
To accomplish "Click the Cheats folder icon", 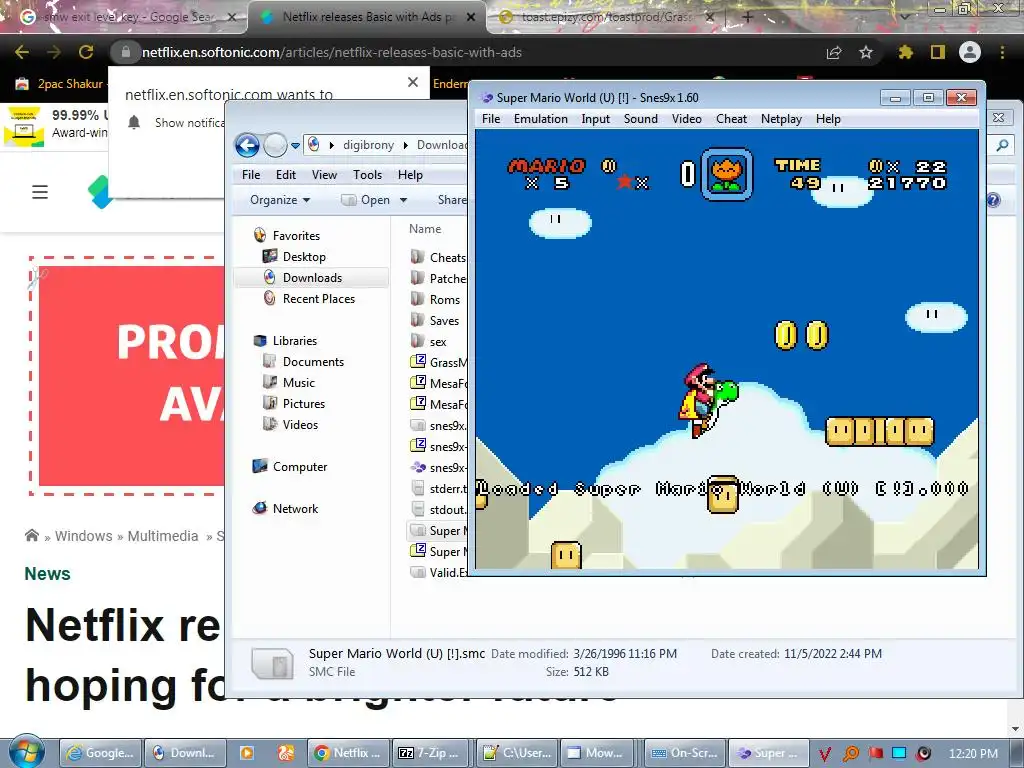I will [x=418, y=257].
